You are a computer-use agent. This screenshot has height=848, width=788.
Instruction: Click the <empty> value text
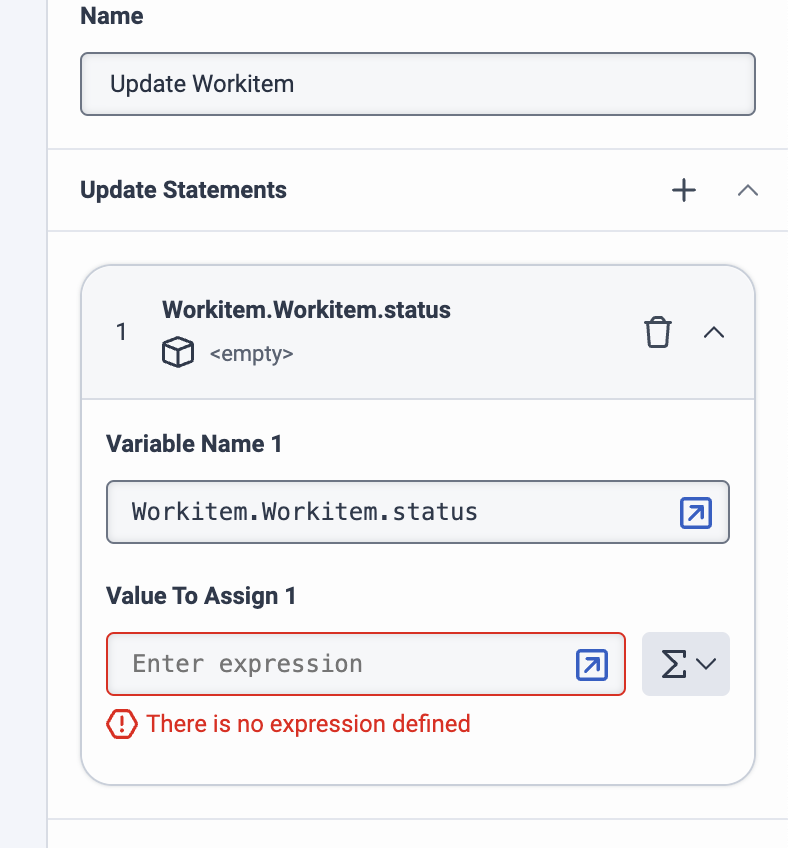(x=251, y=354)
